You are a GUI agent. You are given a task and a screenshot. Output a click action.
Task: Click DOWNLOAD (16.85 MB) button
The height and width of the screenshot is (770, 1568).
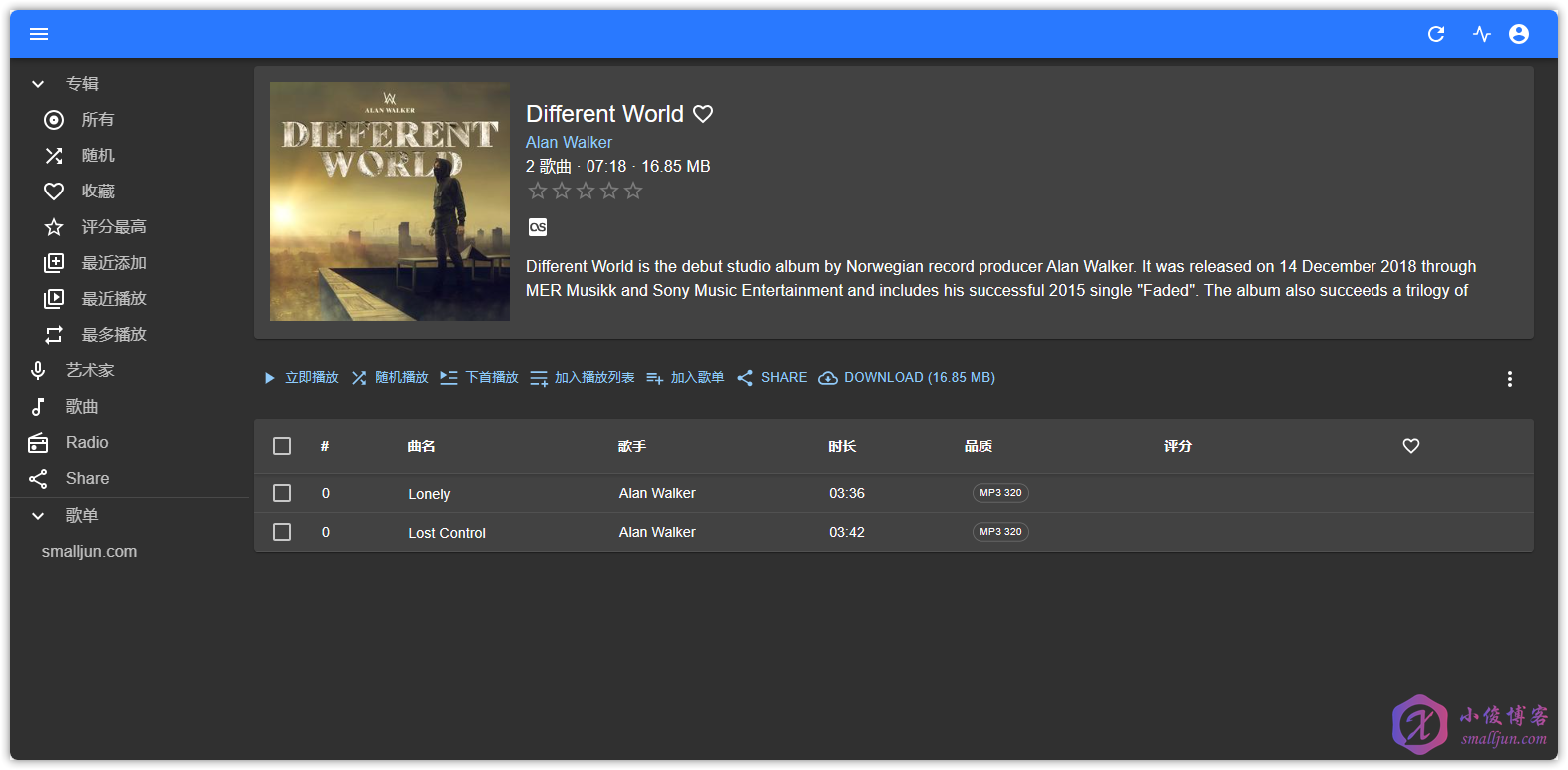(x=907, y=378)
